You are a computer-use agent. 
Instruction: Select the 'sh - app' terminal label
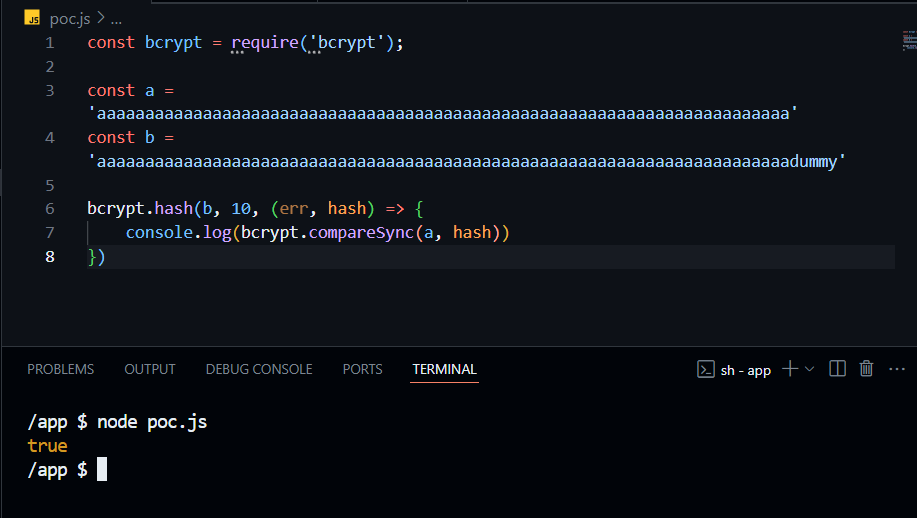746,370
